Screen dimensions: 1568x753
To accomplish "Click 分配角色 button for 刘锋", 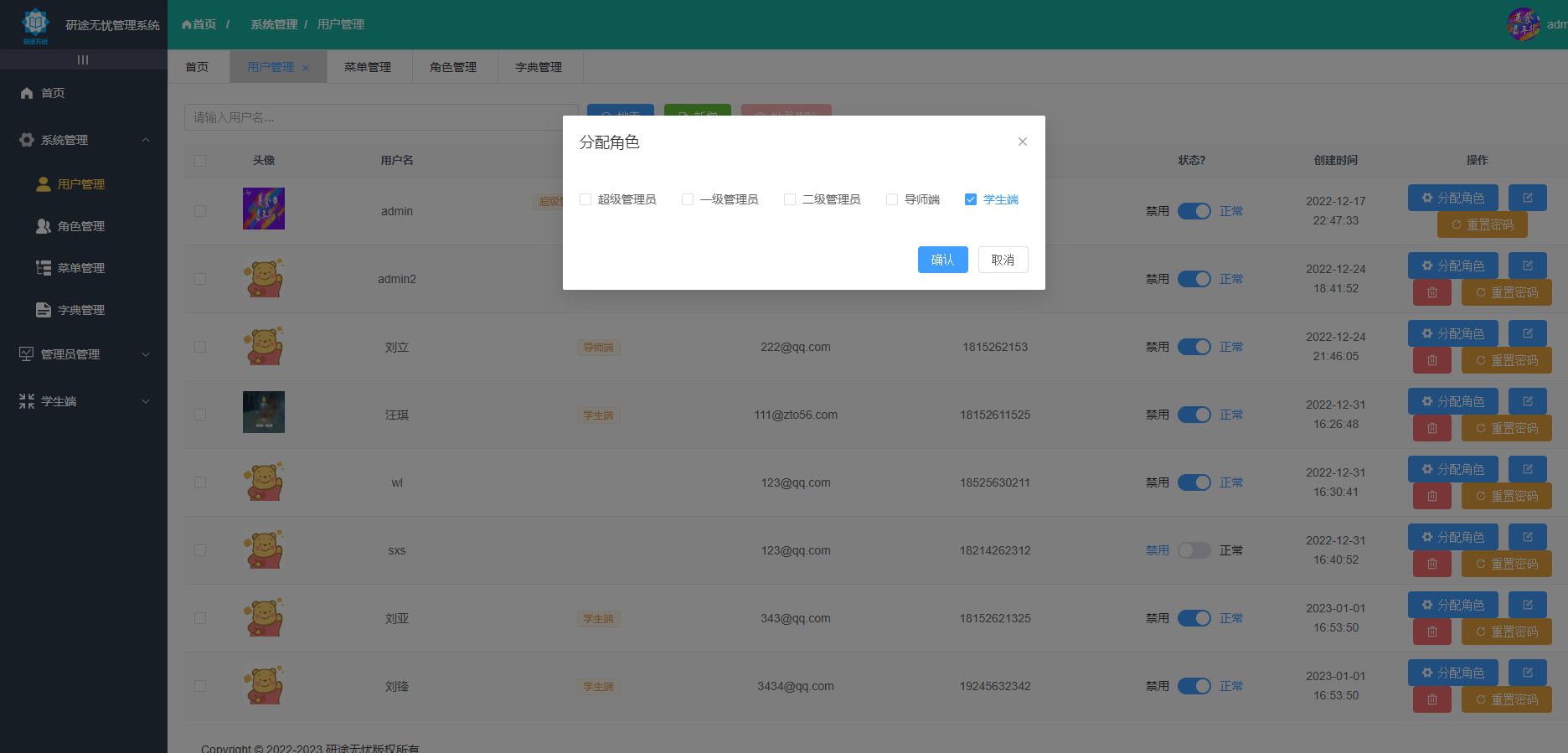I will point(1453,673).
